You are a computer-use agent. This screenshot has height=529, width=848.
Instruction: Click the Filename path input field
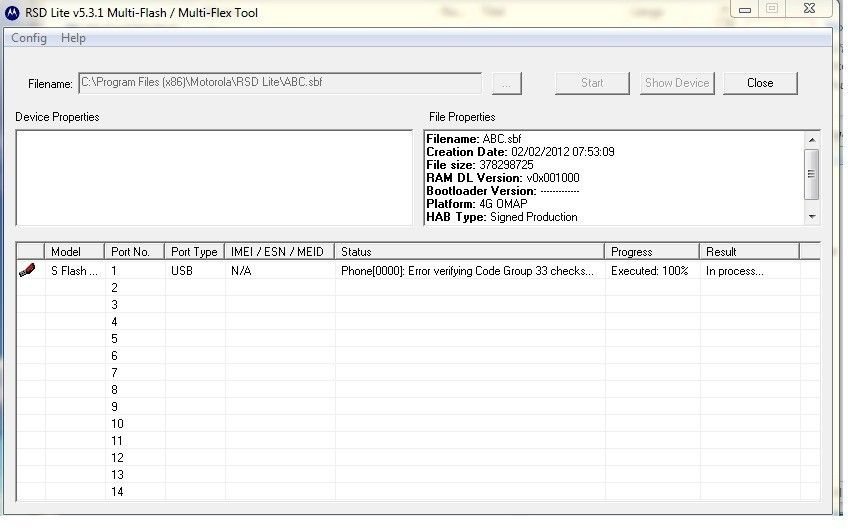tap(280, 83)
